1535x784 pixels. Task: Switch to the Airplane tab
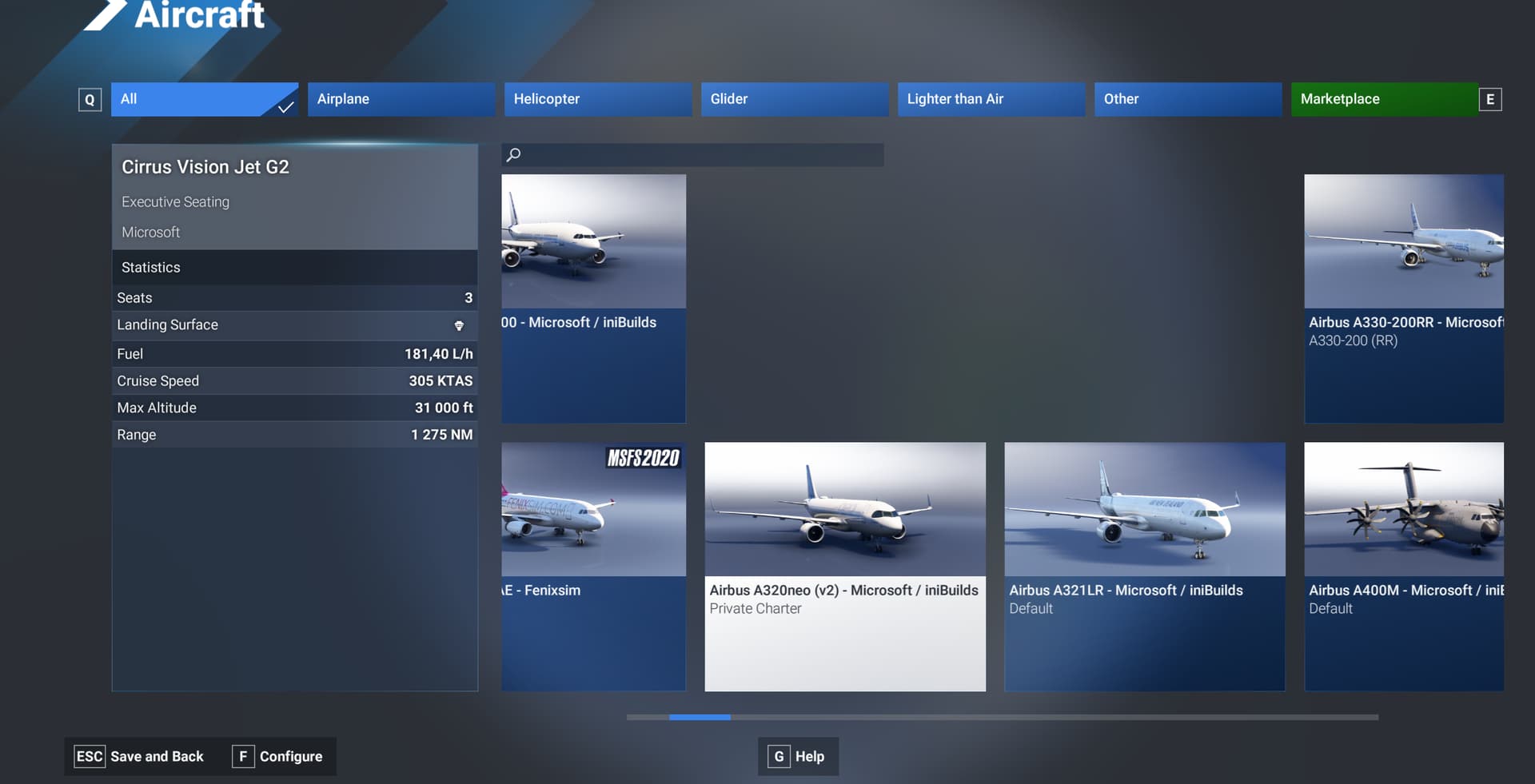click(401, 99)
